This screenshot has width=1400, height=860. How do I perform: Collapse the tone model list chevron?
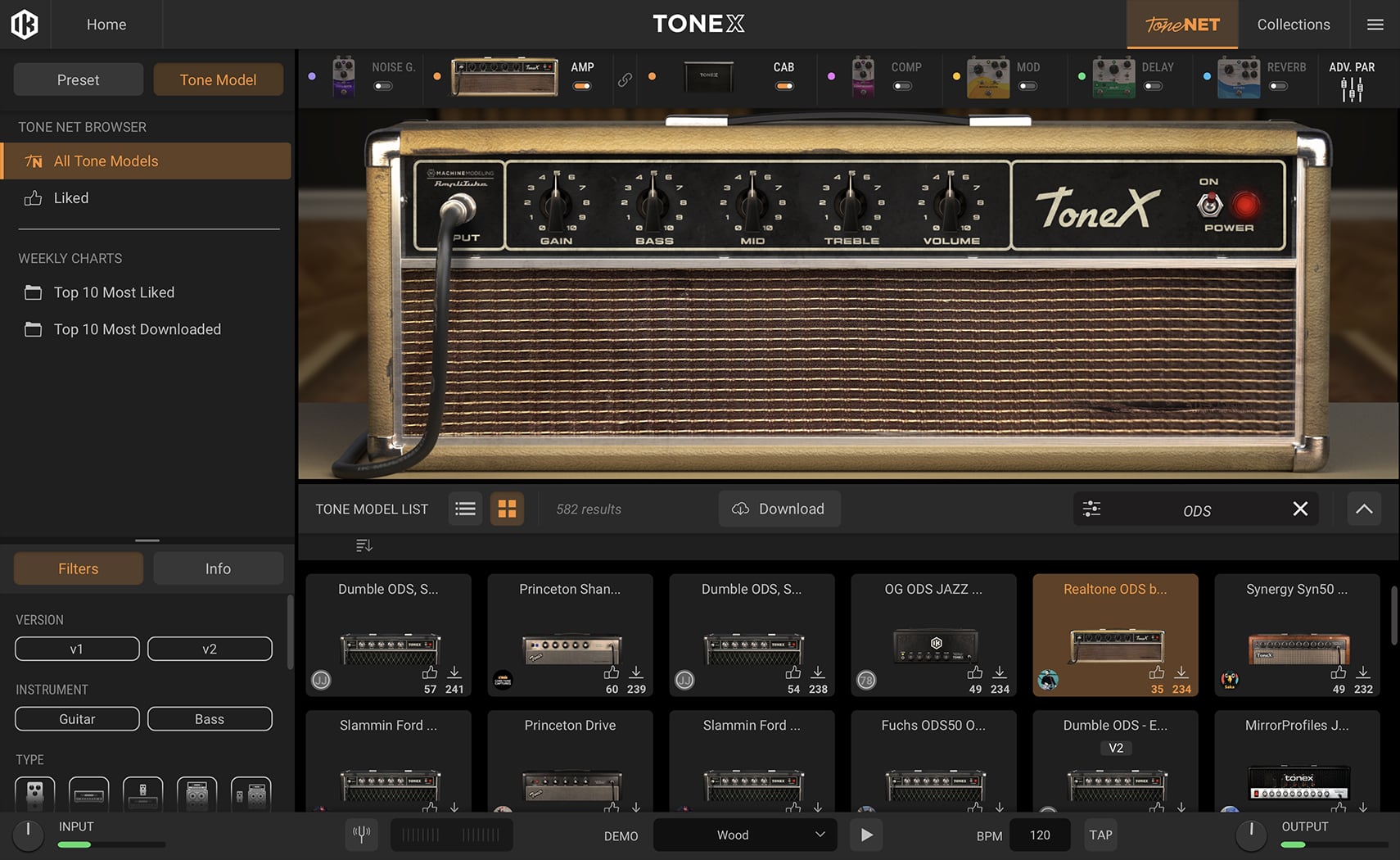click(1364, 509)
